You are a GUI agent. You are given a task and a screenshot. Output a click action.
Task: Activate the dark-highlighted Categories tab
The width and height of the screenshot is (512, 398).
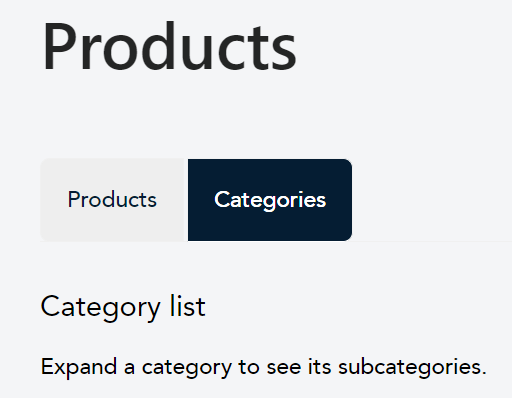270,200
